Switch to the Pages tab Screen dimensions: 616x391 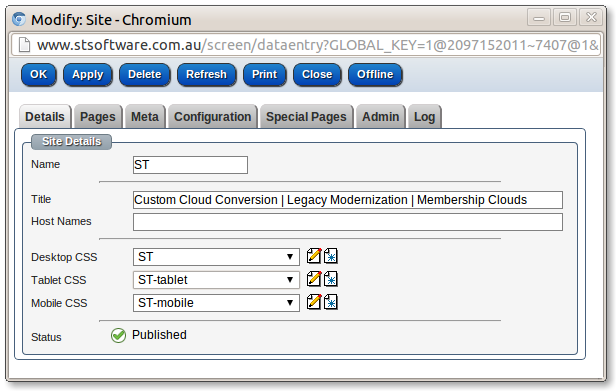[x=98, y=117]
